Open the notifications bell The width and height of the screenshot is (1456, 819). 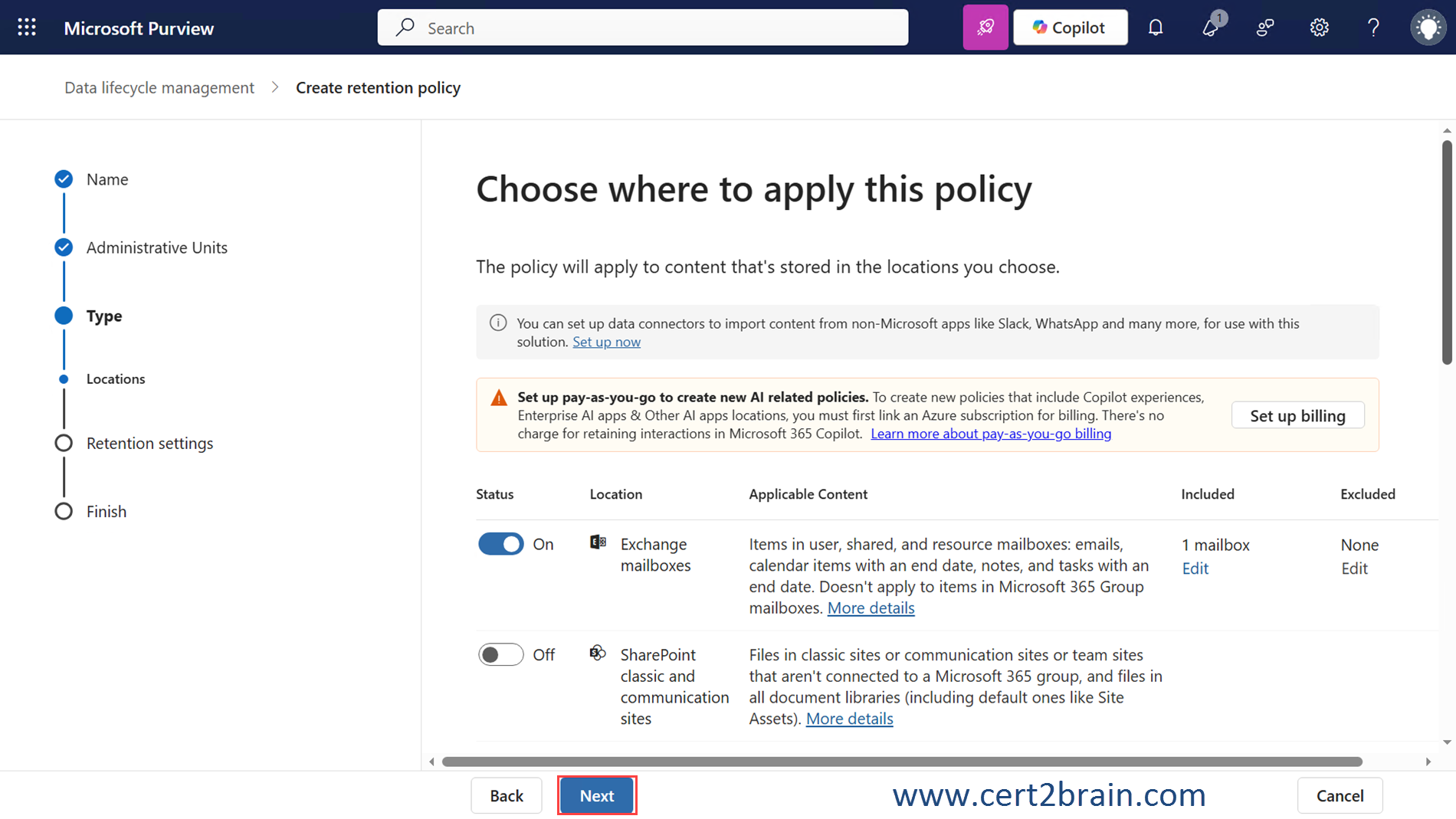coord(1156,28)
